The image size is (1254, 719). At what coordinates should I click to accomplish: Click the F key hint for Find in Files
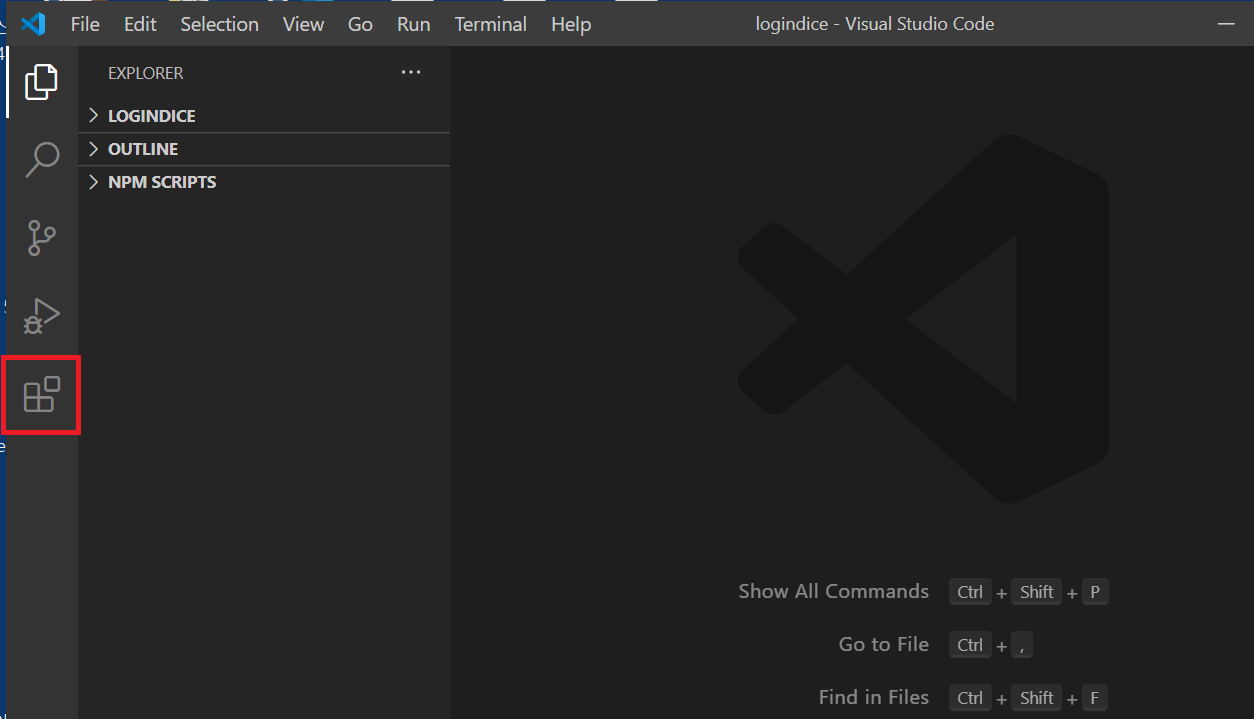1095,698
